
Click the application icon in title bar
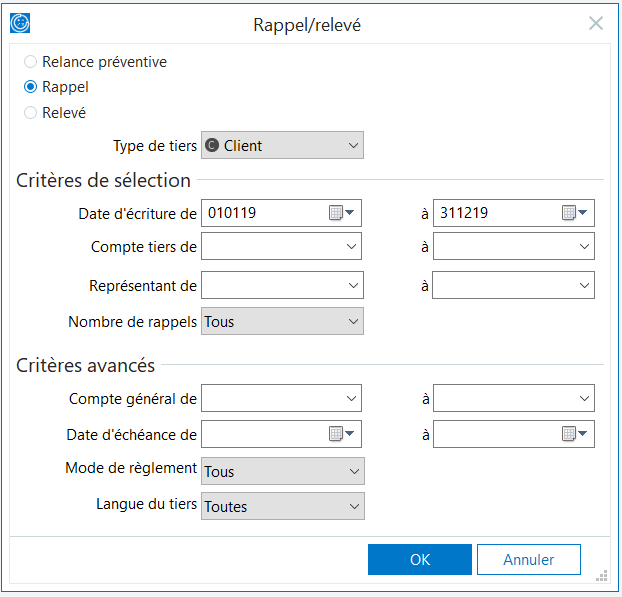pyautogui.click(x=20, y=24)
